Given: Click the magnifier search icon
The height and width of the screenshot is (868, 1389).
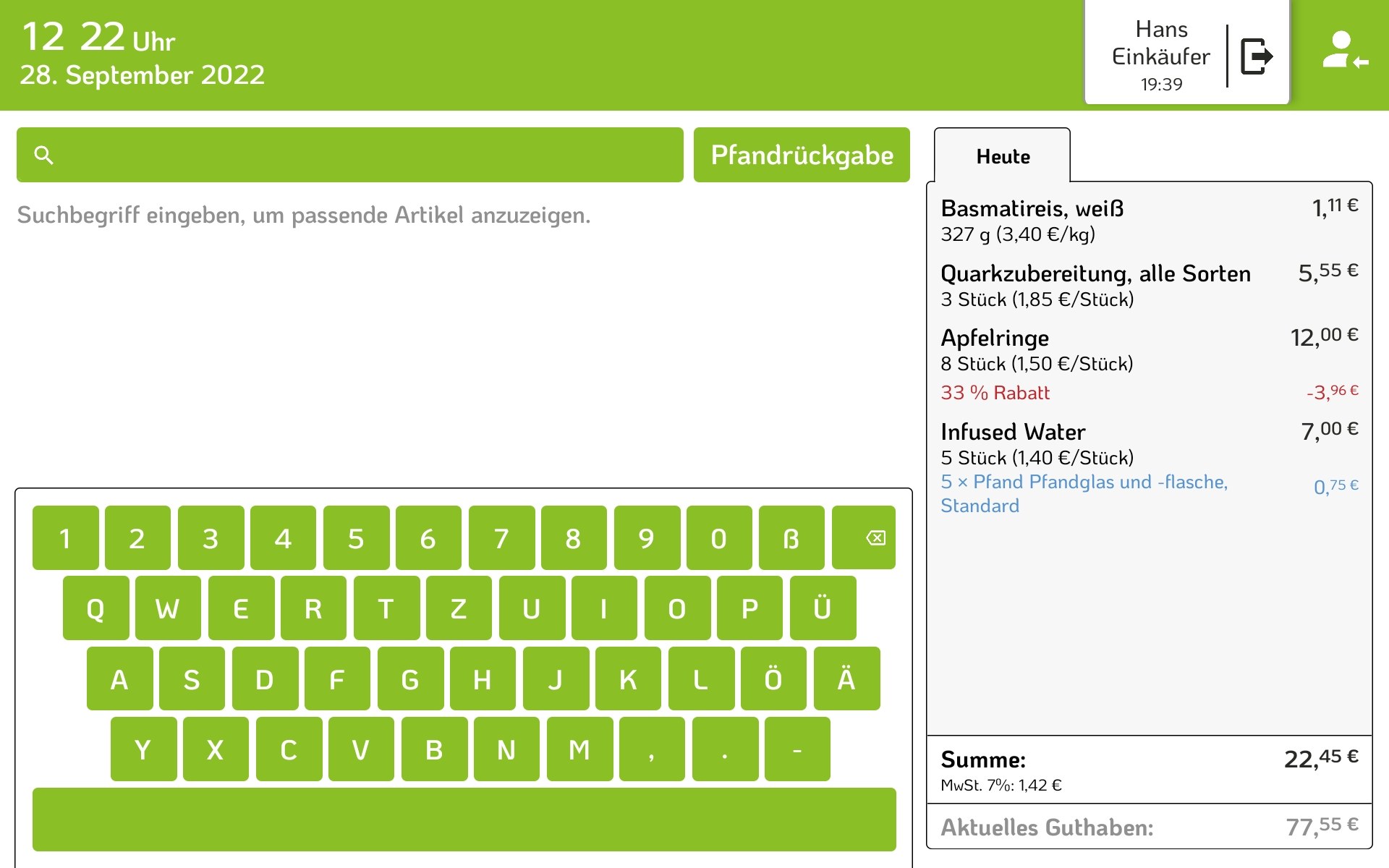Looking at the screenshot, I should (44, 155).
